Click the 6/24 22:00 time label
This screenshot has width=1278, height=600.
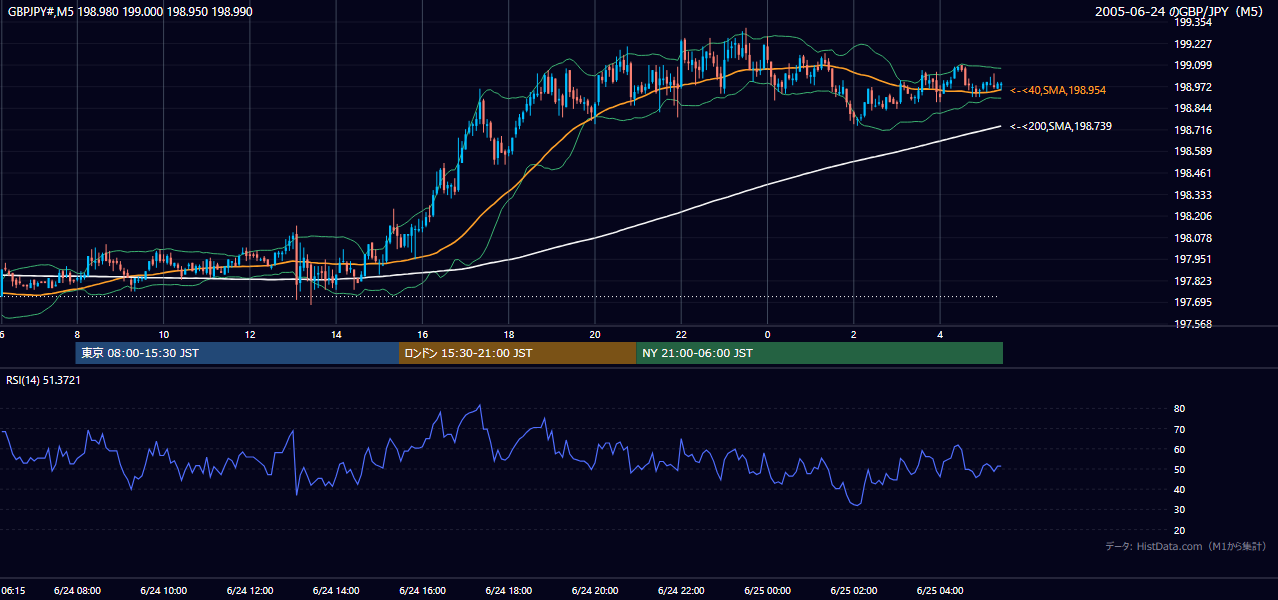[x=681, y=591]
